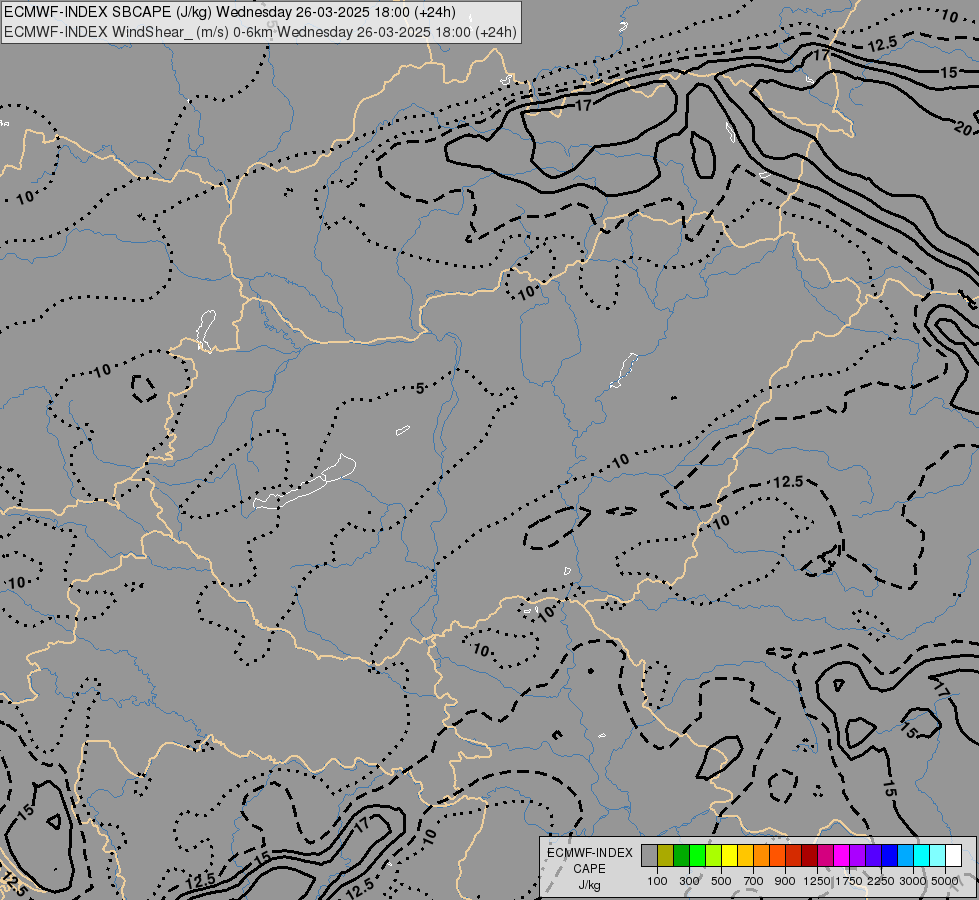Screen dimensions: 979x900
Task: Click the 900 value on the legend scale
Action: [x=785, y=881]
